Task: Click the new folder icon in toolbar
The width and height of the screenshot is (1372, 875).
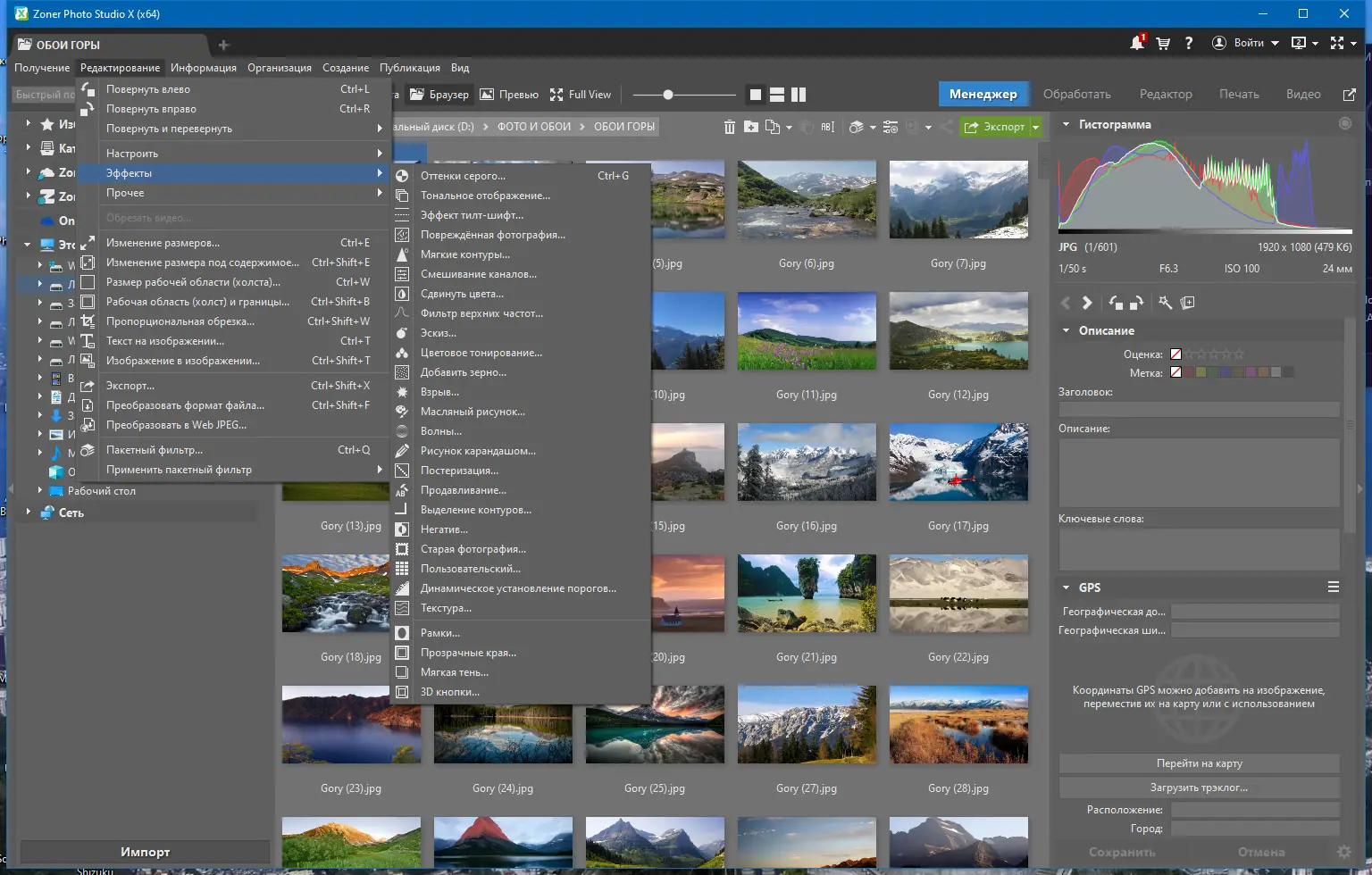Action: 751,127
